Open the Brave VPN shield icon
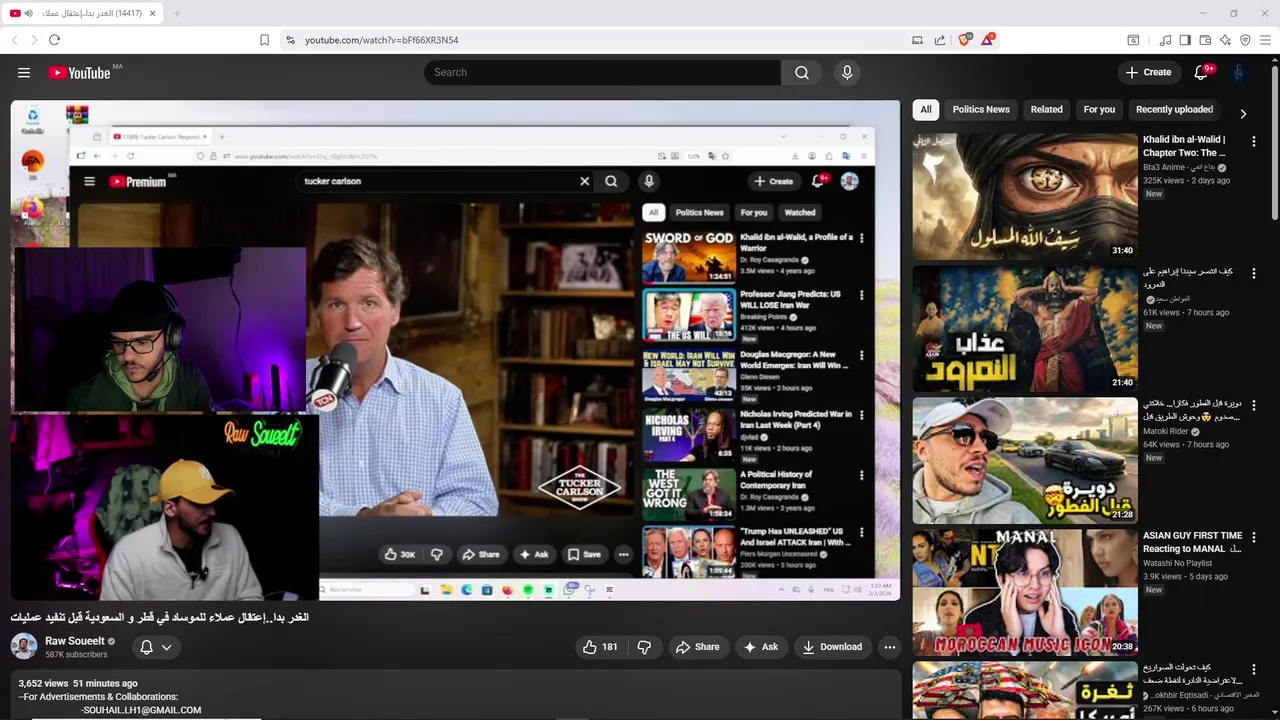This screenshot has height=720, width=1280. pyautogui.click(x=1245, y=40)
